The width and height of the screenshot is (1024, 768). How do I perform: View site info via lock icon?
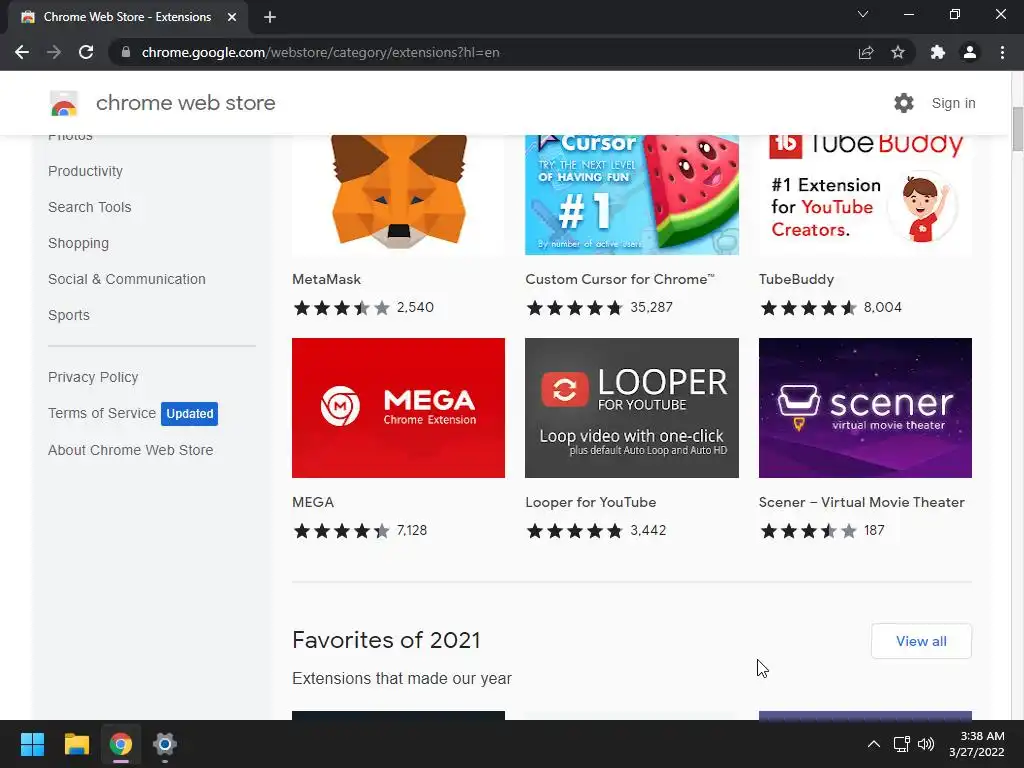pyautogui.click(x=126, y=52)
